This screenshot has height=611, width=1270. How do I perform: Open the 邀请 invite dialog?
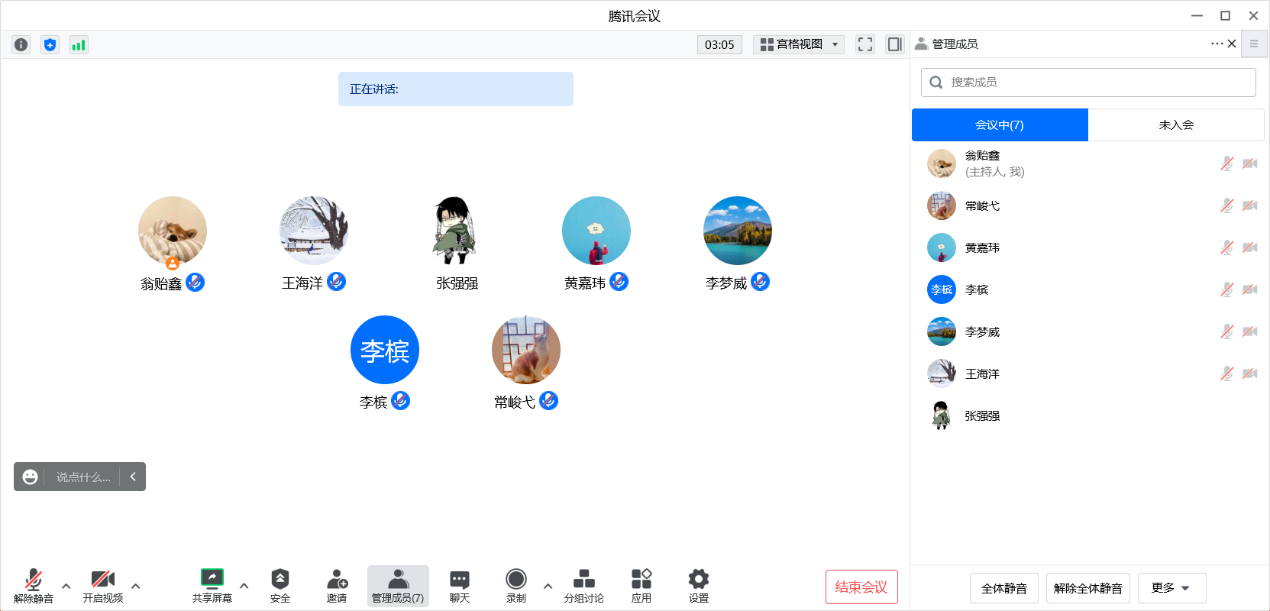point(337,586)
